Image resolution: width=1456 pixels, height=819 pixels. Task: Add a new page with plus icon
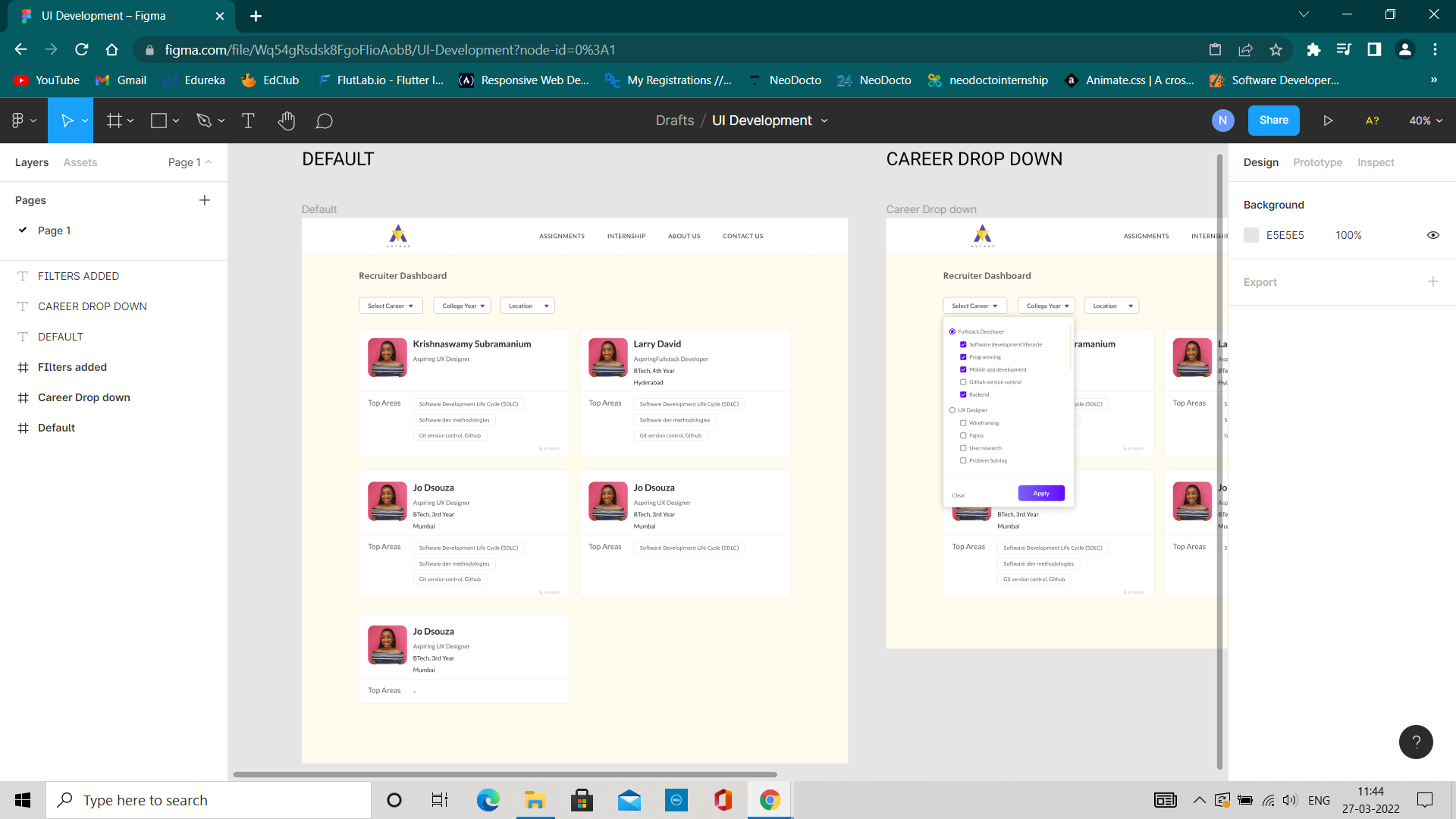click(205, 200)
